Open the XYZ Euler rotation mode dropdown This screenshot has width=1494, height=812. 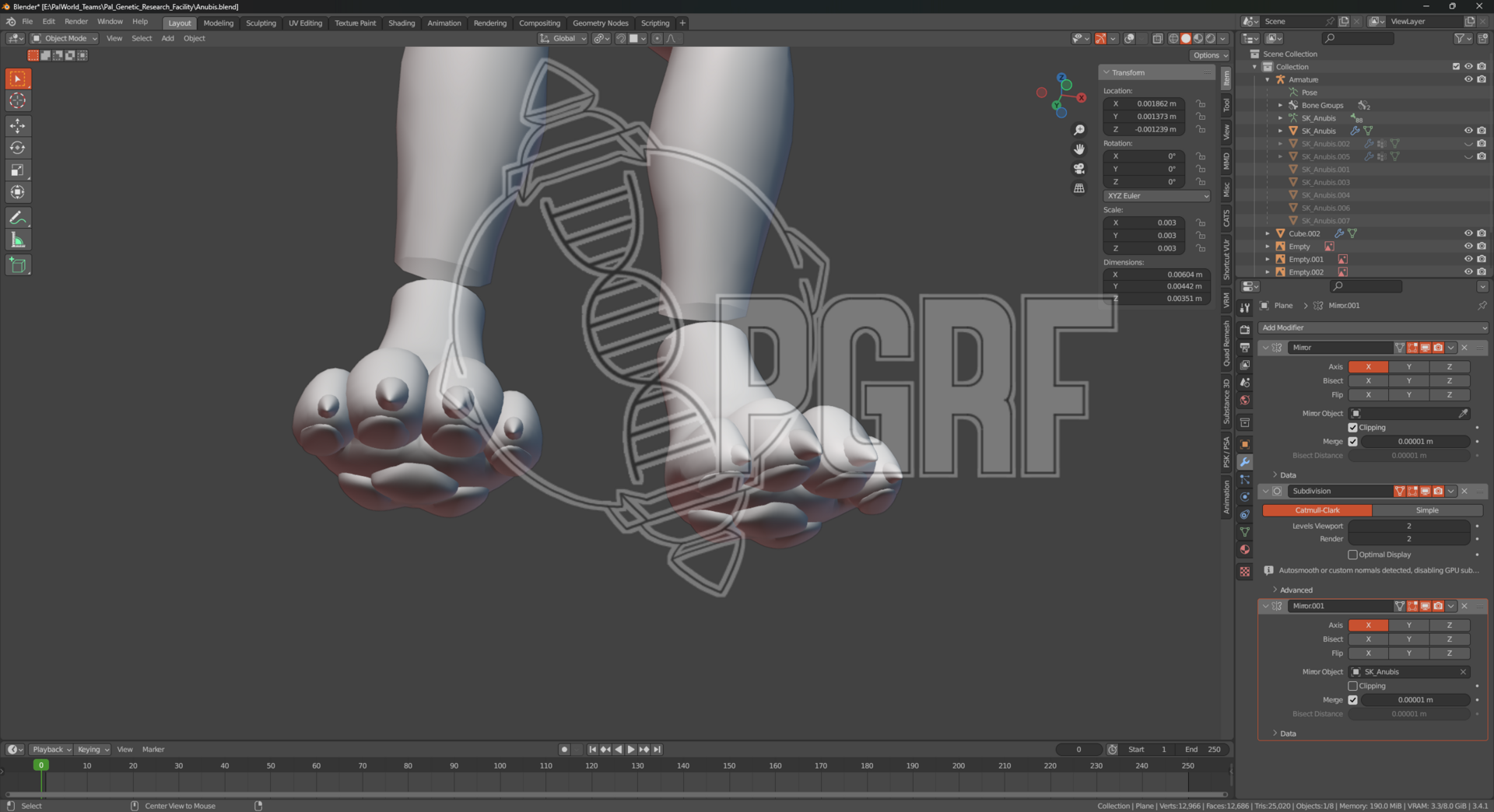tap(1157, 196)
